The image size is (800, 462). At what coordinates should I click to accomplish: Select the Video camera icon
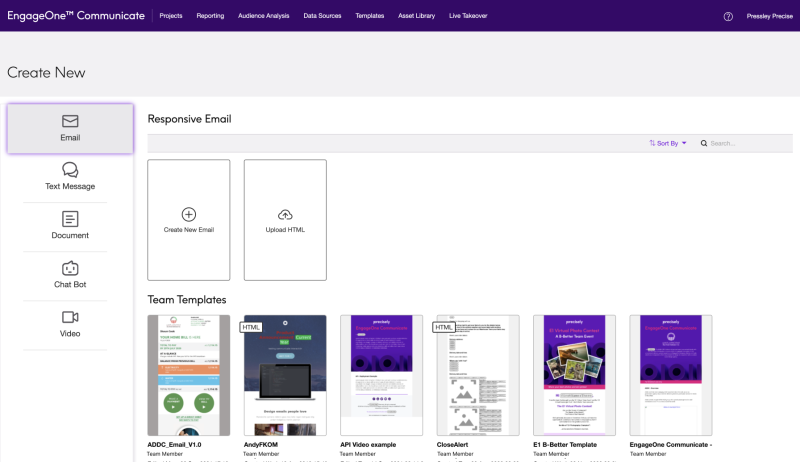pos(70,317)
